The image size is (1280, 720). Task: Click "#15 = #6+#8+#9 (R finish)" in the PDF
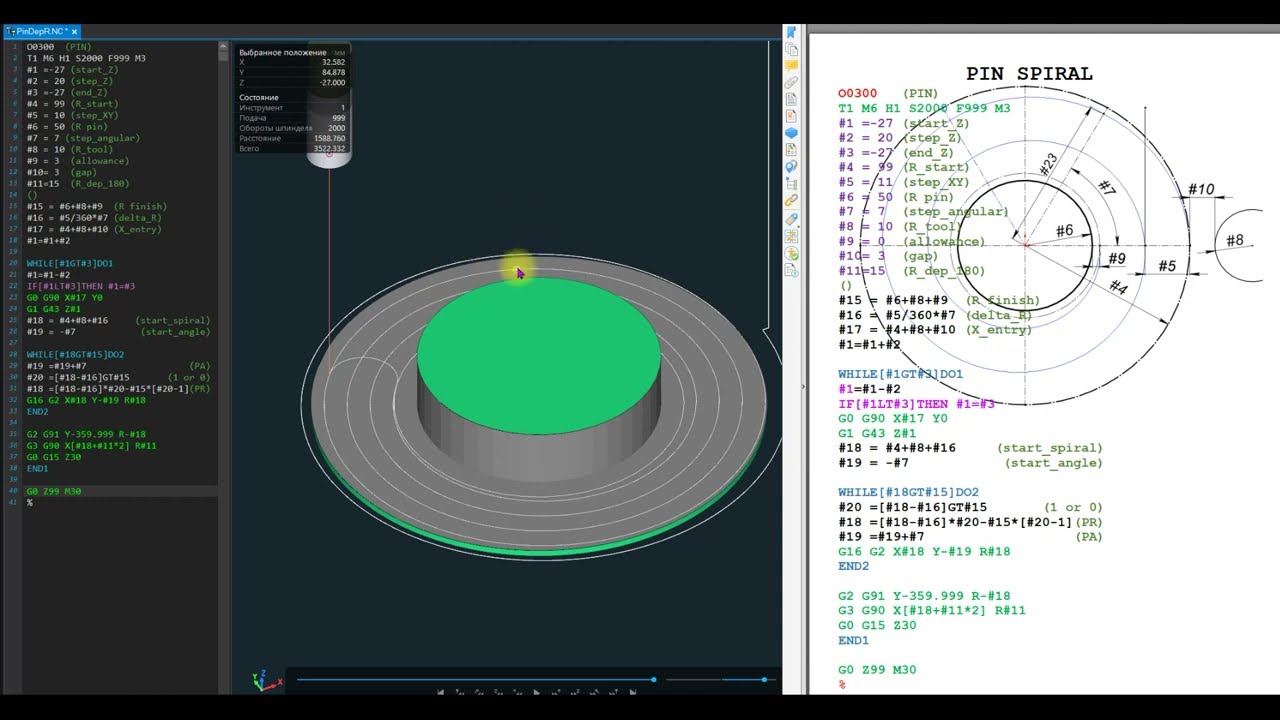pos(939,300)
